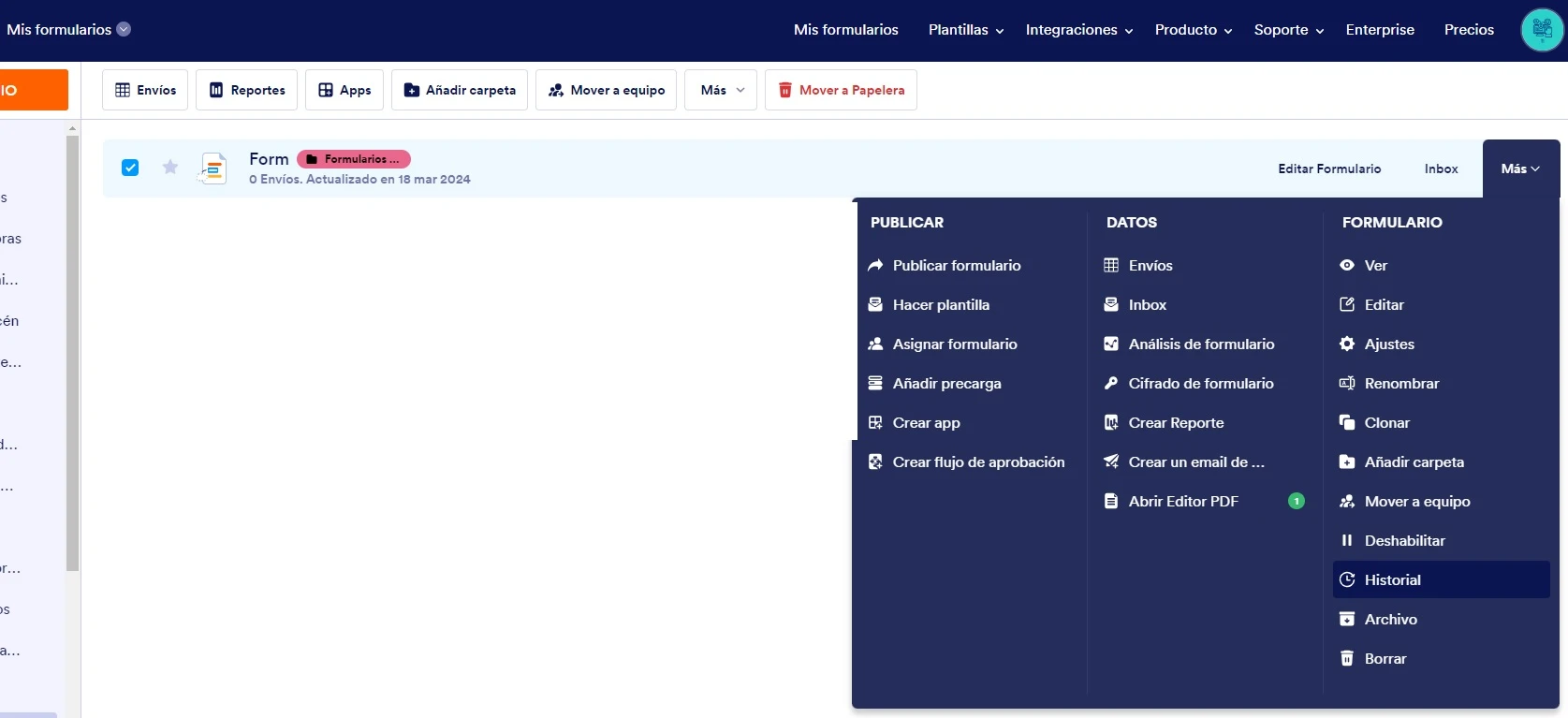Click the Crear un email paper-plane icon
This screenshot has height=718, width=1568.
point(1111,462)
